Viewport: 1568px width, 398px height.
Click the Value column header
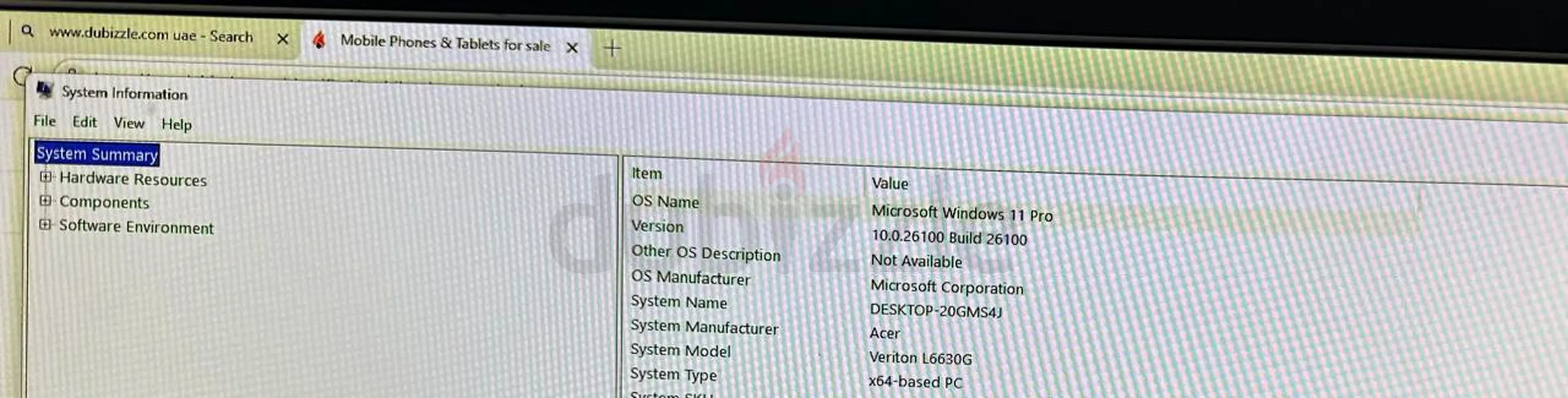pyautogui.click(x=890, y=183)
